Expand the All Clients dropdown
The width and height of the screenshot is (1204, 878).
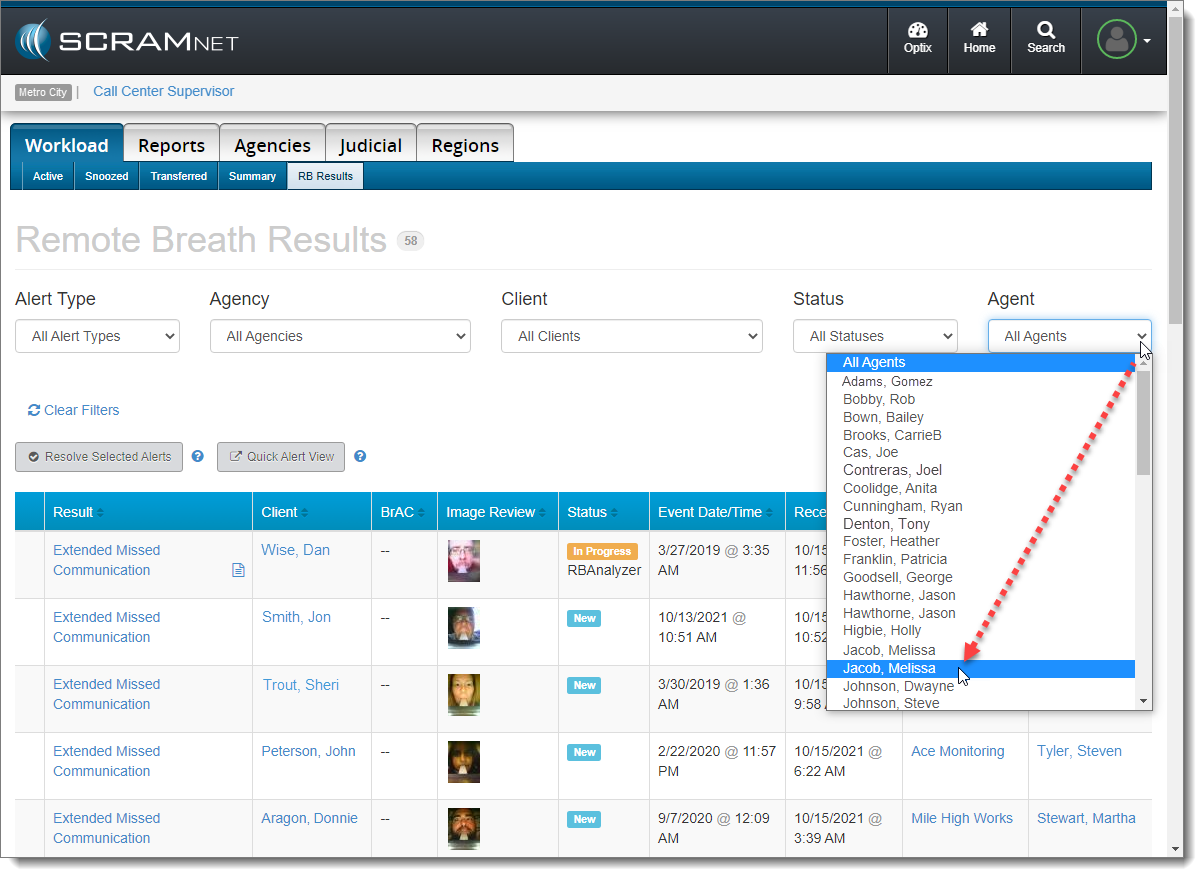631,337
